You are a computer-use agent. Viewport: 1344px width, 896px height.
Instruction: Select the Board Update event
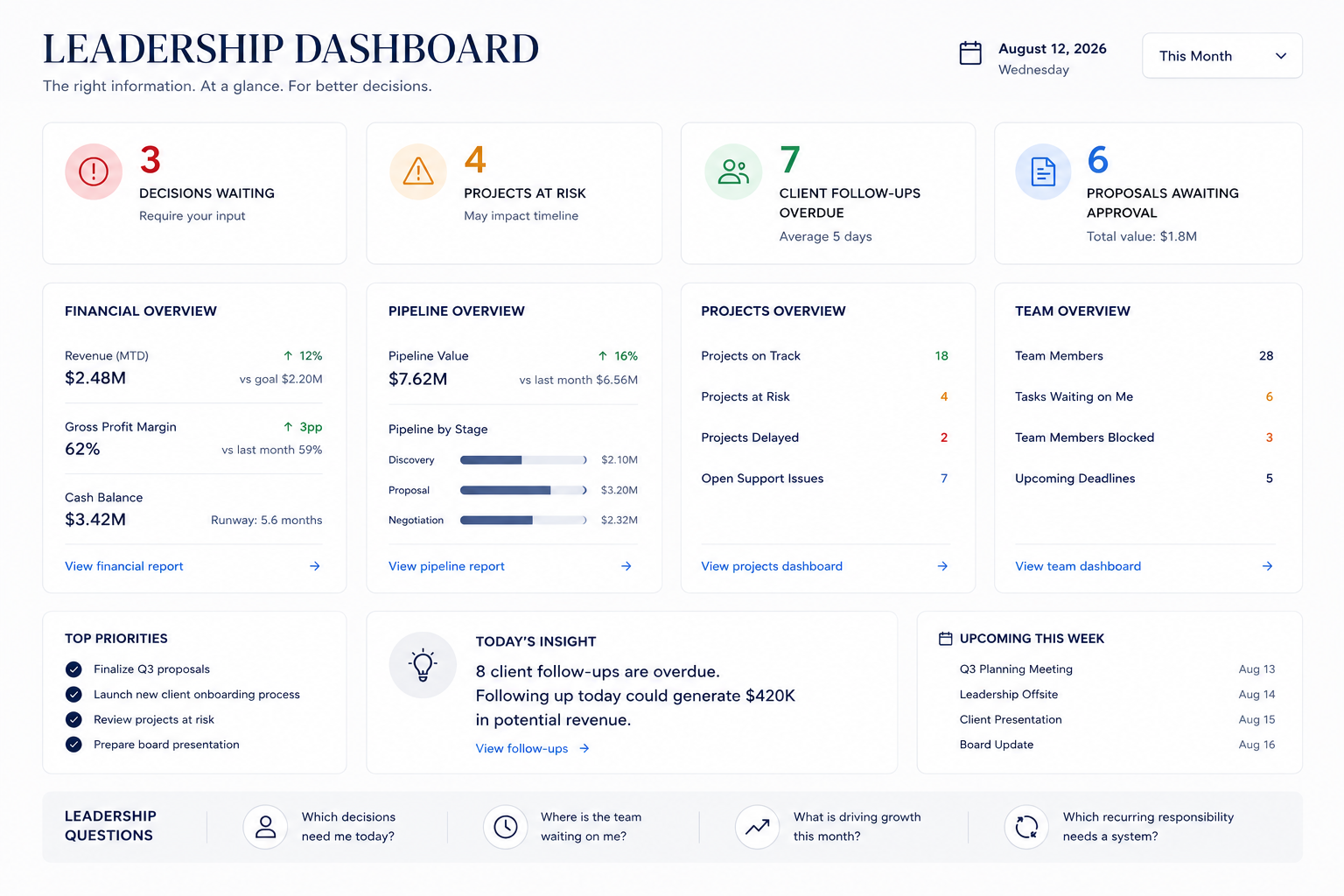tap(1117, 745)
